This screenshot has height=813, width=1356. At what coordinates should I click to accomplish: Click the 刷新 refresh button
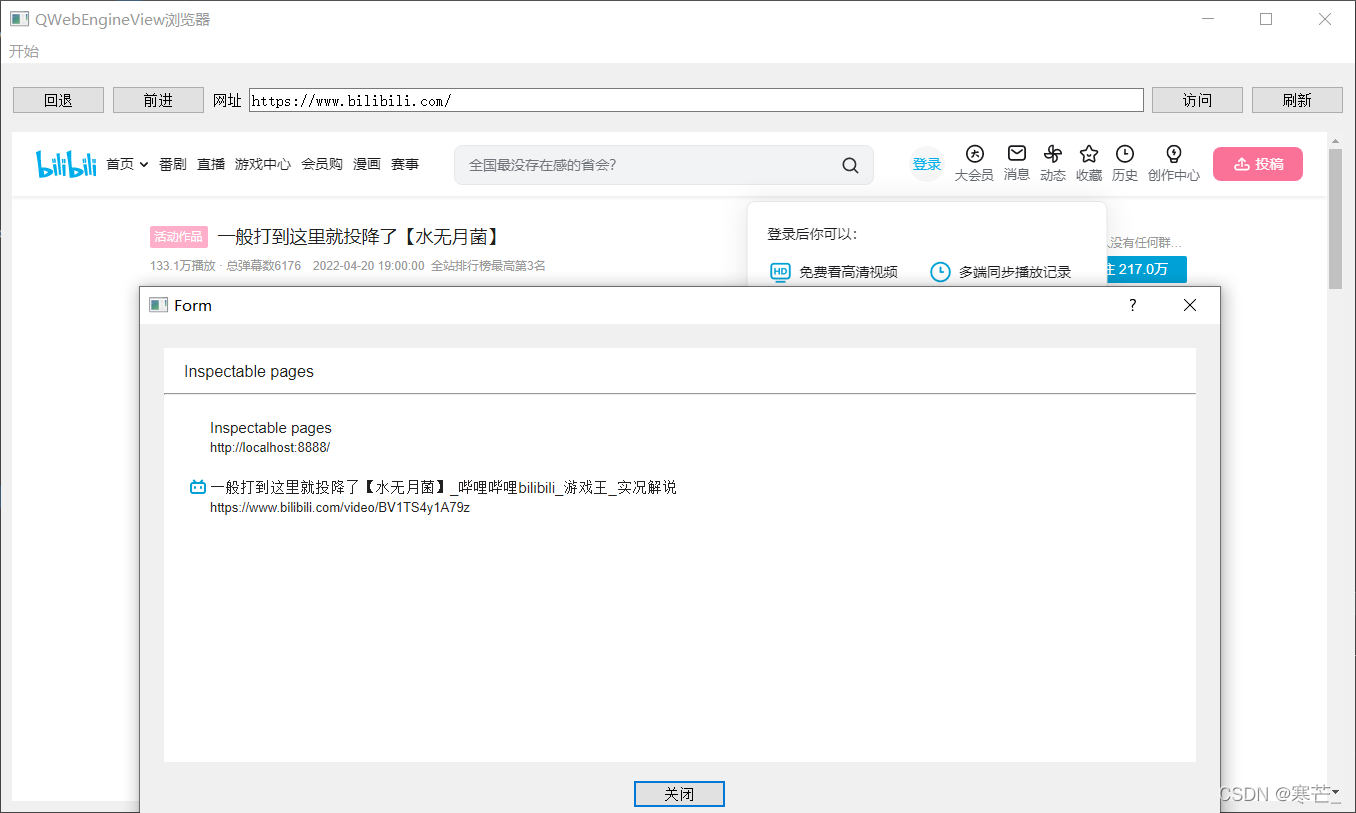[1297, 100]
